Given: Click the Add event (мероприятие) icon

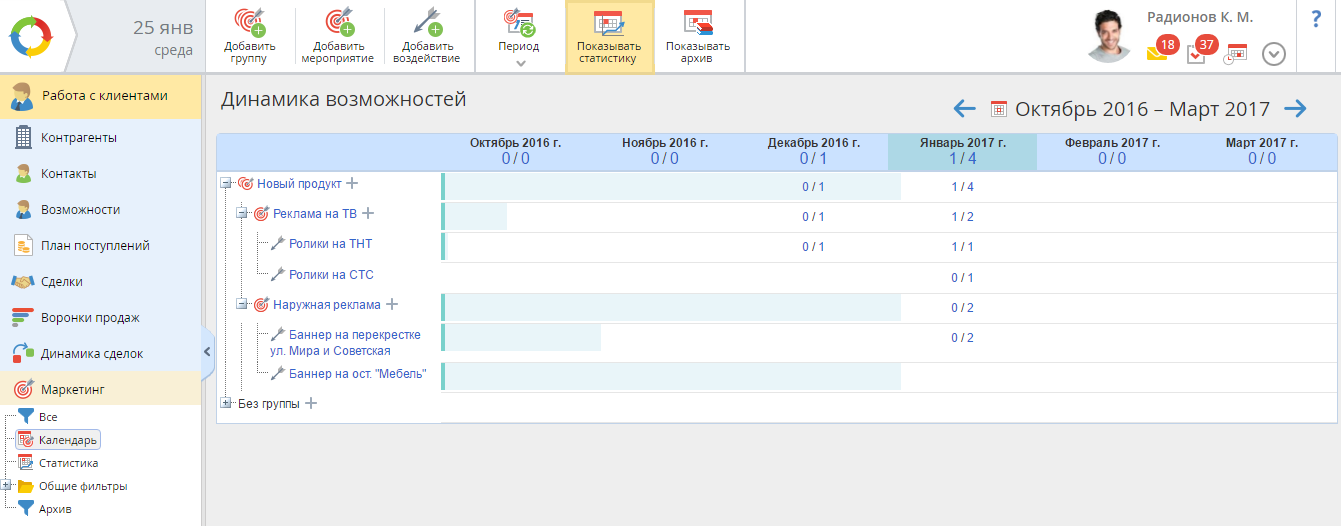Looking at the screenshot, I should coord(337,24).
